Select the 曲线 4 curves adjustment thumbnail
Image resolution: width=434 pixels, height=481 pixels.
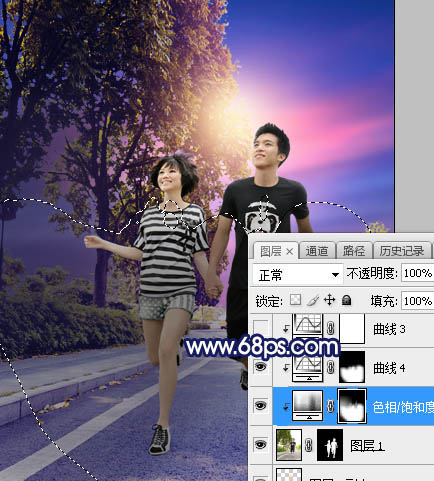(308, 367)
